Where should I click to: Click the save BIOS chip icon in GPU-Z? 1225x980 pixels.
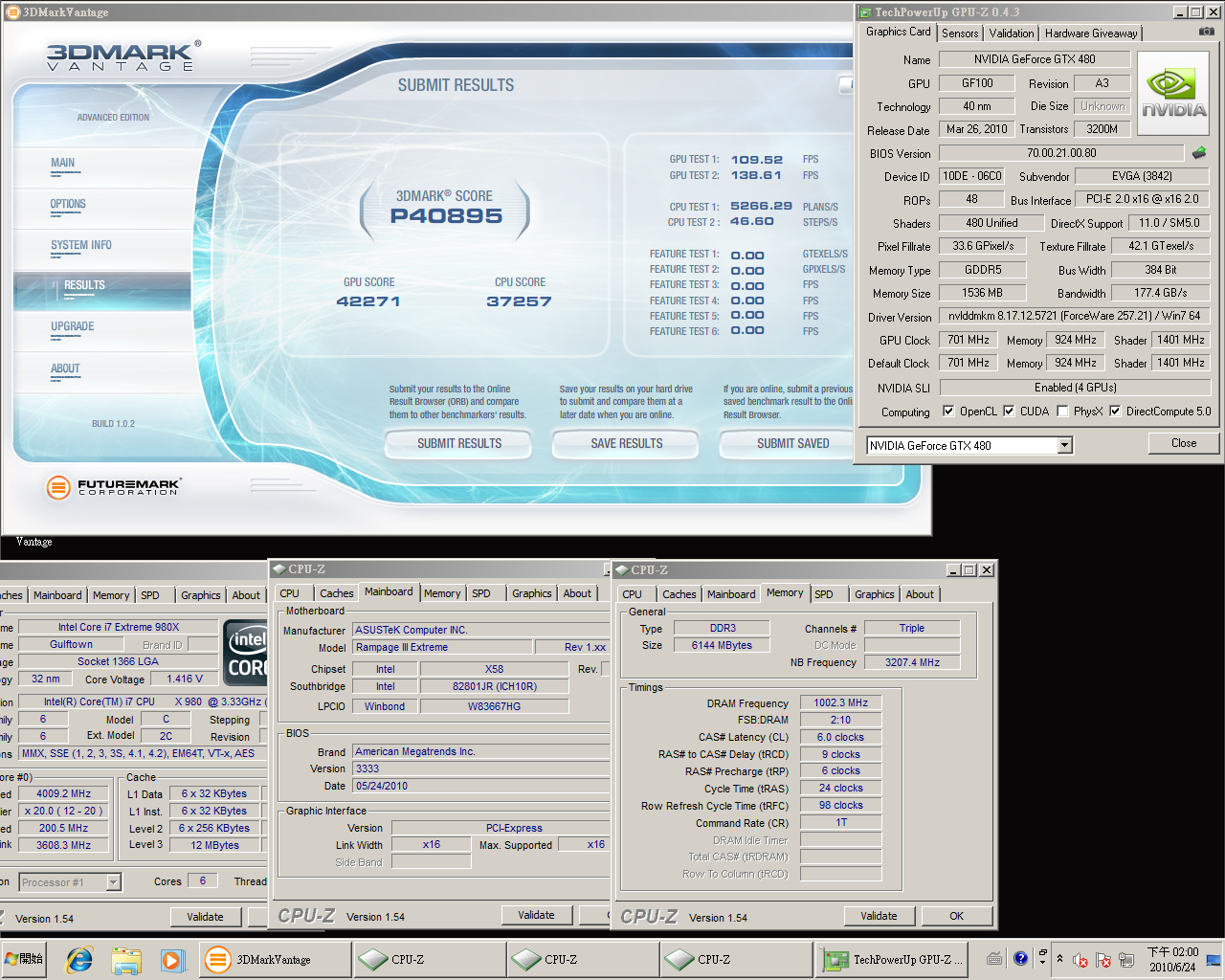click(1199, 152)
